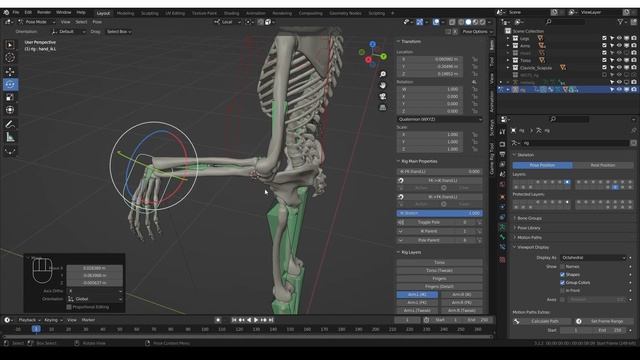Screen dimensions: 640x360
Task: Open the Tool properties tab icon
Action: (502, 132)
